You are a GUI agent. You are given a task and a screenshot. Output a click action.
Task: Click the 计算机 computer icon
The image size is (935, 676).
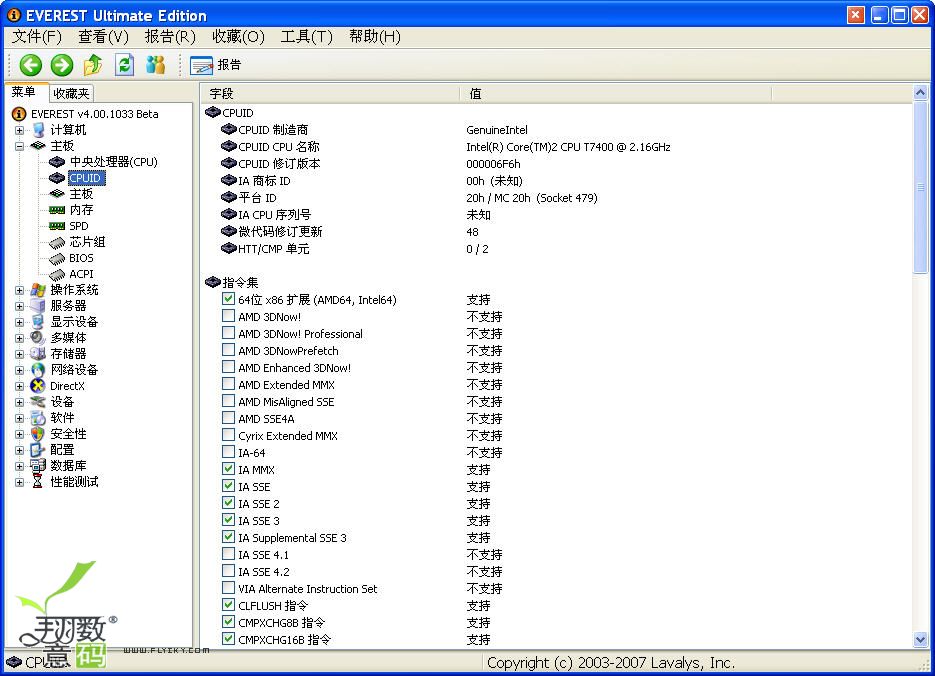[x=38, y=129]
